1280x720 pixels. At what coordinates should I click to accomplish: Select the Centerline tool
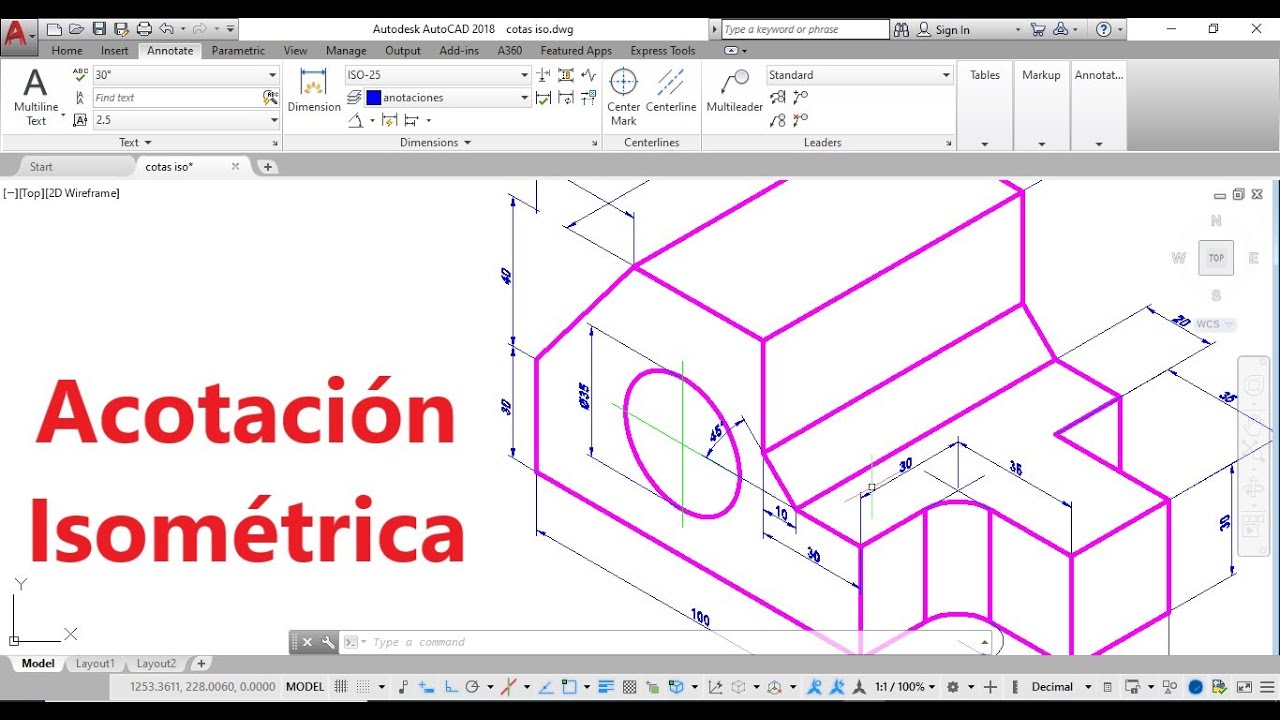[671, 90]
